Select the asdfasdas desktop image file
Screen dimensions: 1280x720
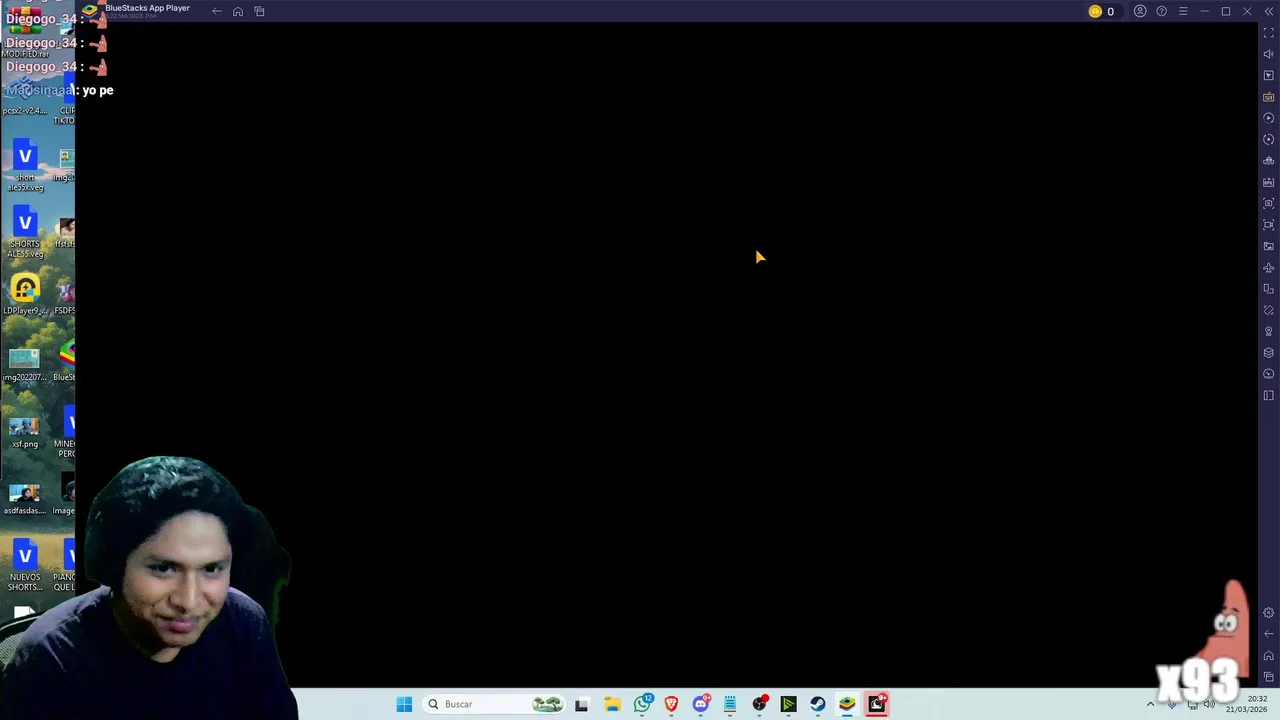pos(24,499)
